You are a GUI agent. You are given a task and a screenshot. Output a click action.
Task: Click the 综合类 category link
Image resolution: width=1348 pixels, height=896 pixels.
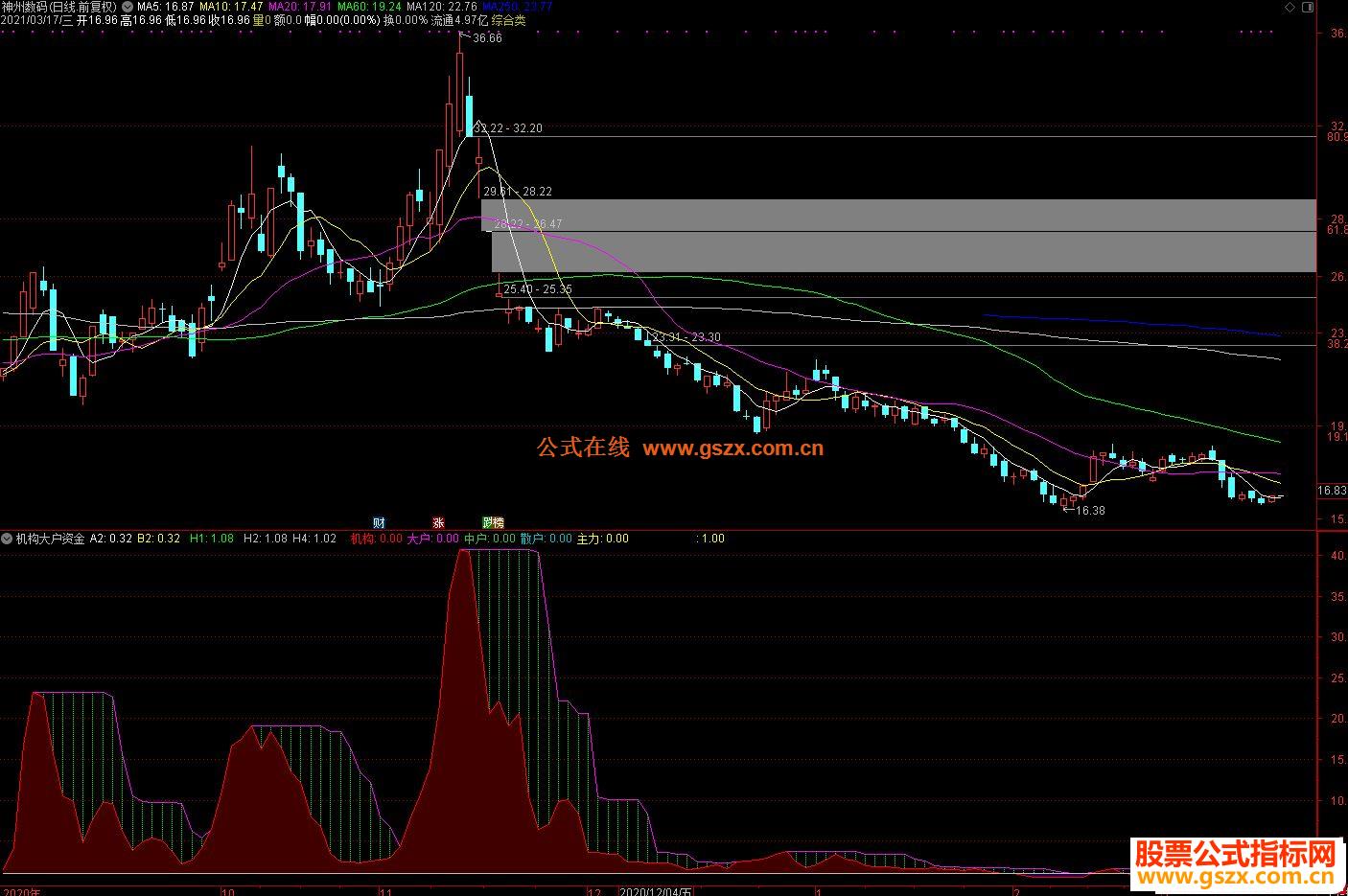[x=508, y=20]
